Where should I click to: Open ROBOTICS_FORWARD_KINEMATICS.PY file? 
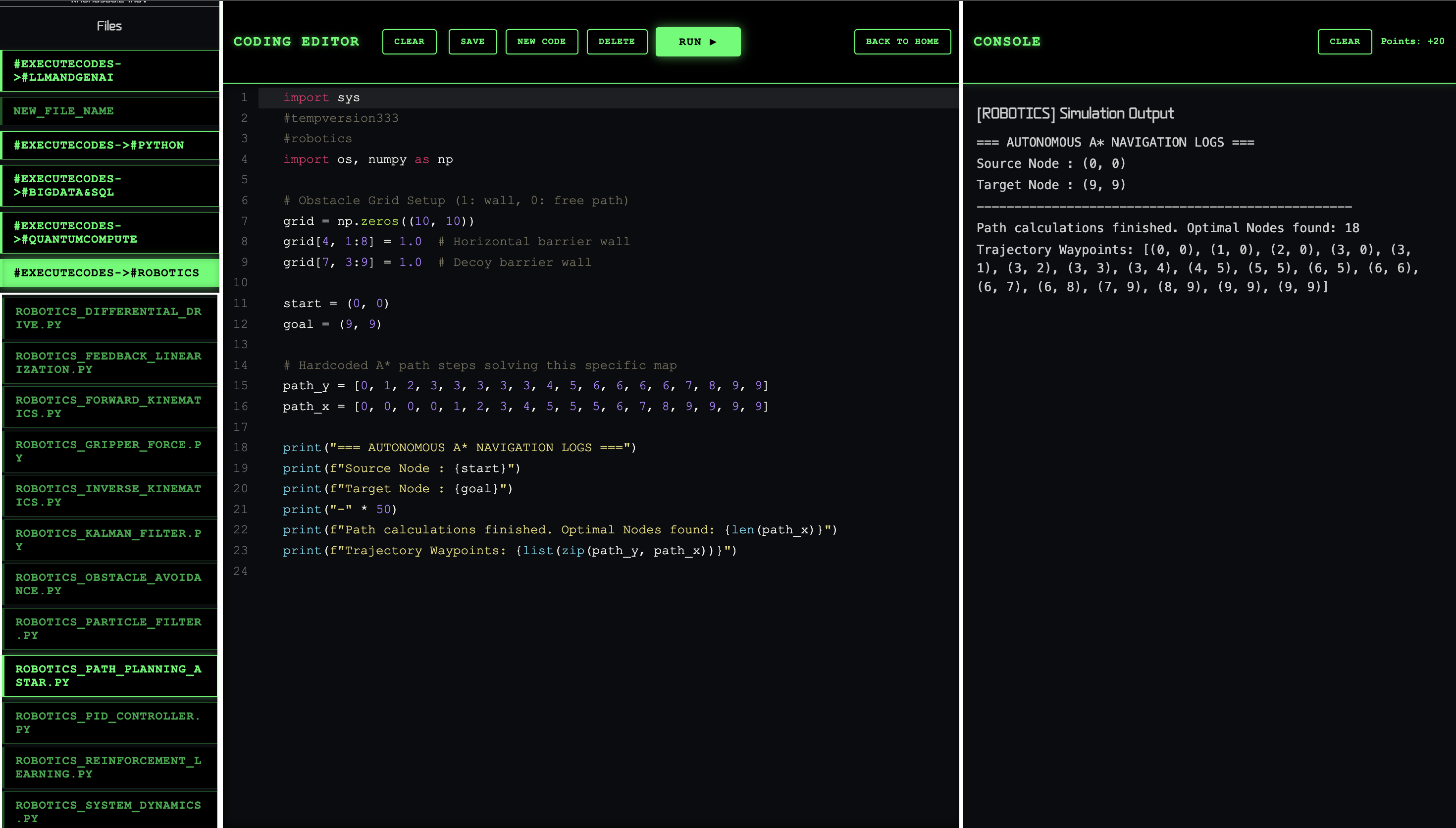tap(110, 407)
